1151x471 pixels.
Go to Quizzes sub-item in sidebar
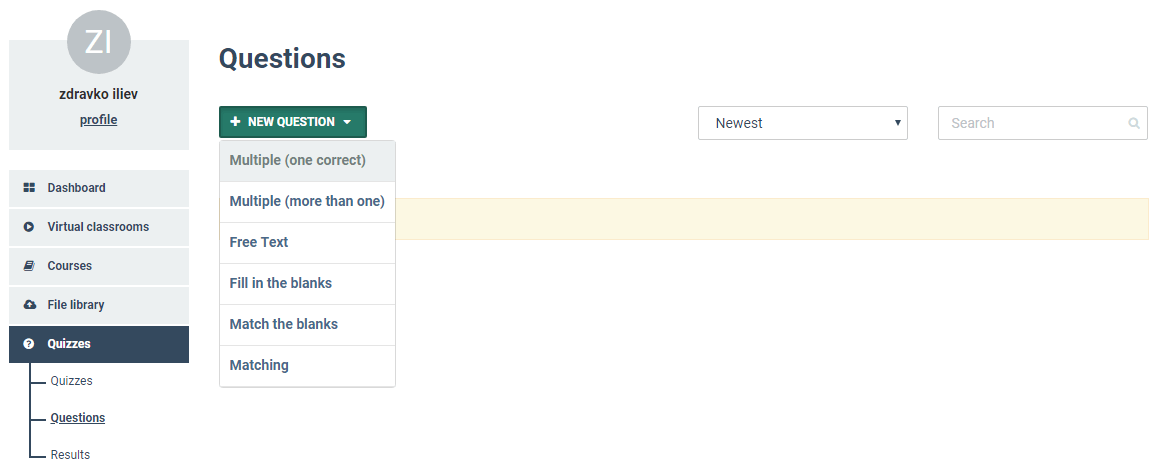(71, 381)
